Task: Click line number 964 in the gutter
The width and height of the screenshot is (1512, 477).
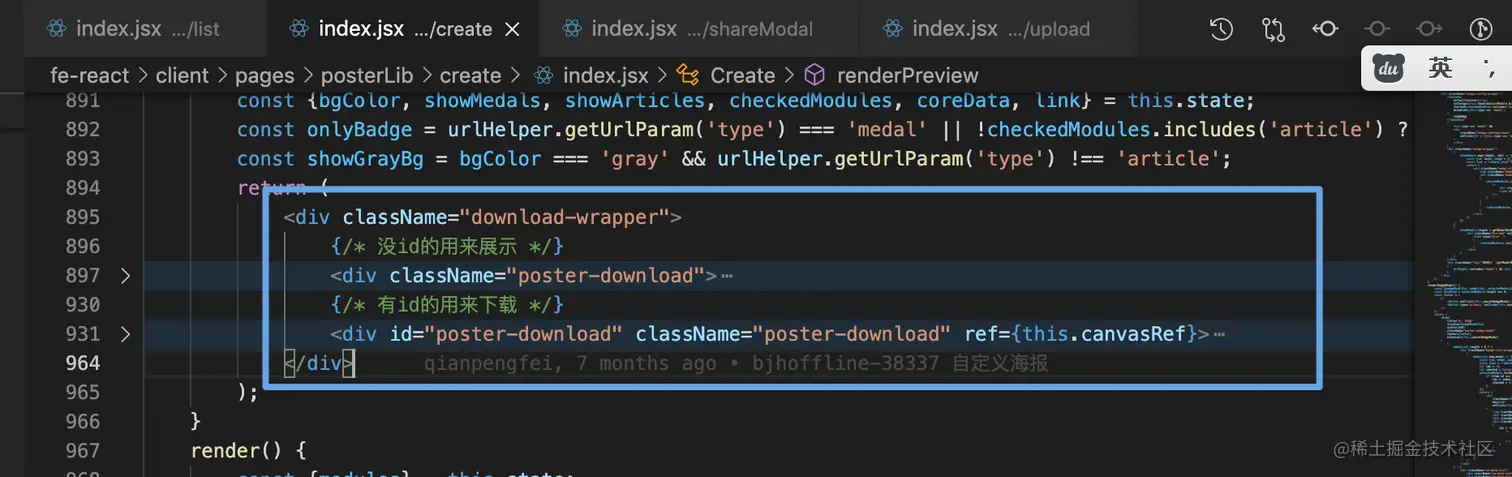Action: click(82, 362)
